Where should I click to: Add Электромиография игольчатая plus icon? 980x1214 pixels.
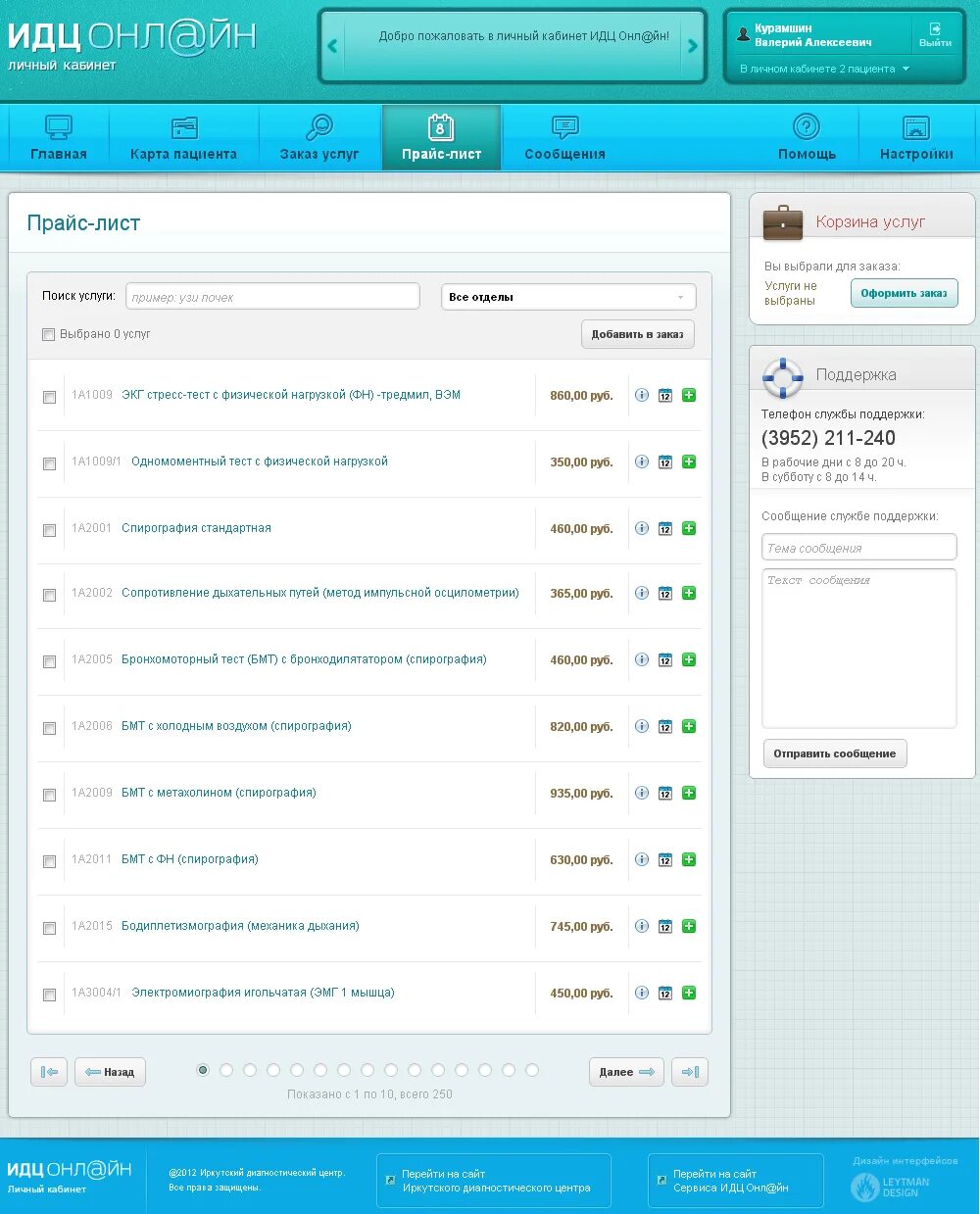point(689,993)
